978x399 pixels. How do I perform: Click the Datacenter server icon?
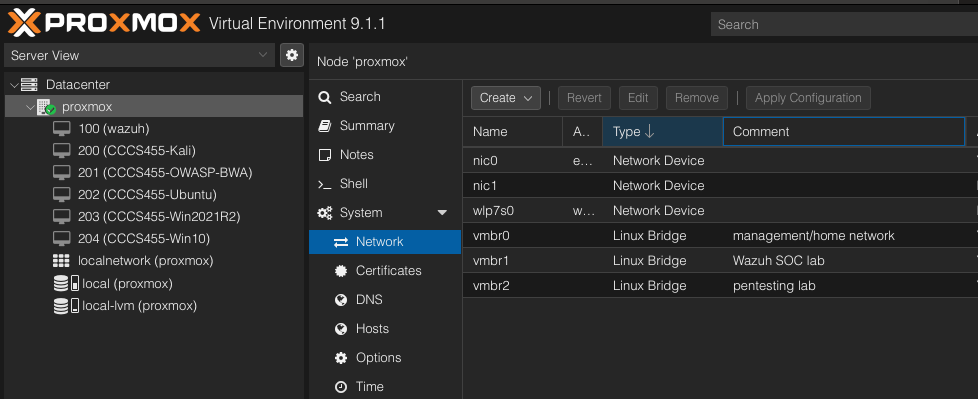(x=29, y=84)
